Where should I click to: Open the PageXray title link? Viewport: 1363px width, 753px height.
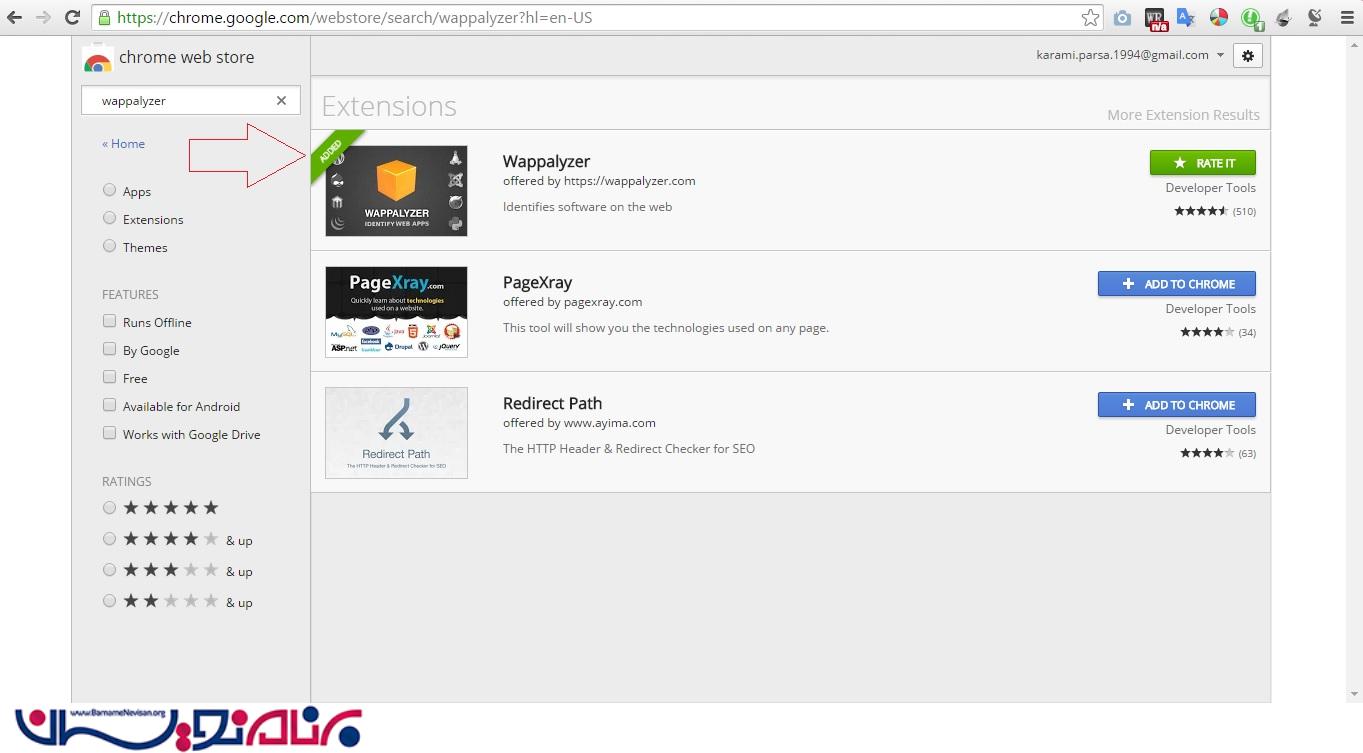[537, 283]
